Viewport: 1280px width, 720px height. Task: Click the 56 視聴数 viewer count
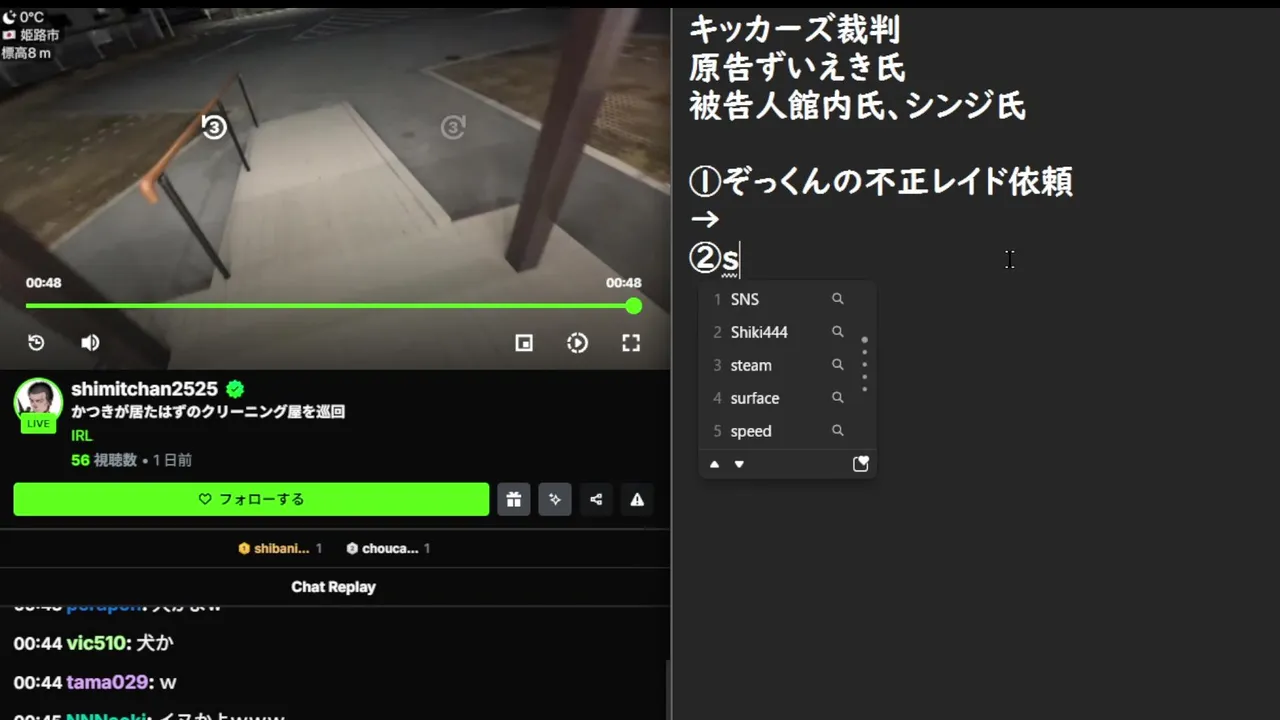[104, 460]
